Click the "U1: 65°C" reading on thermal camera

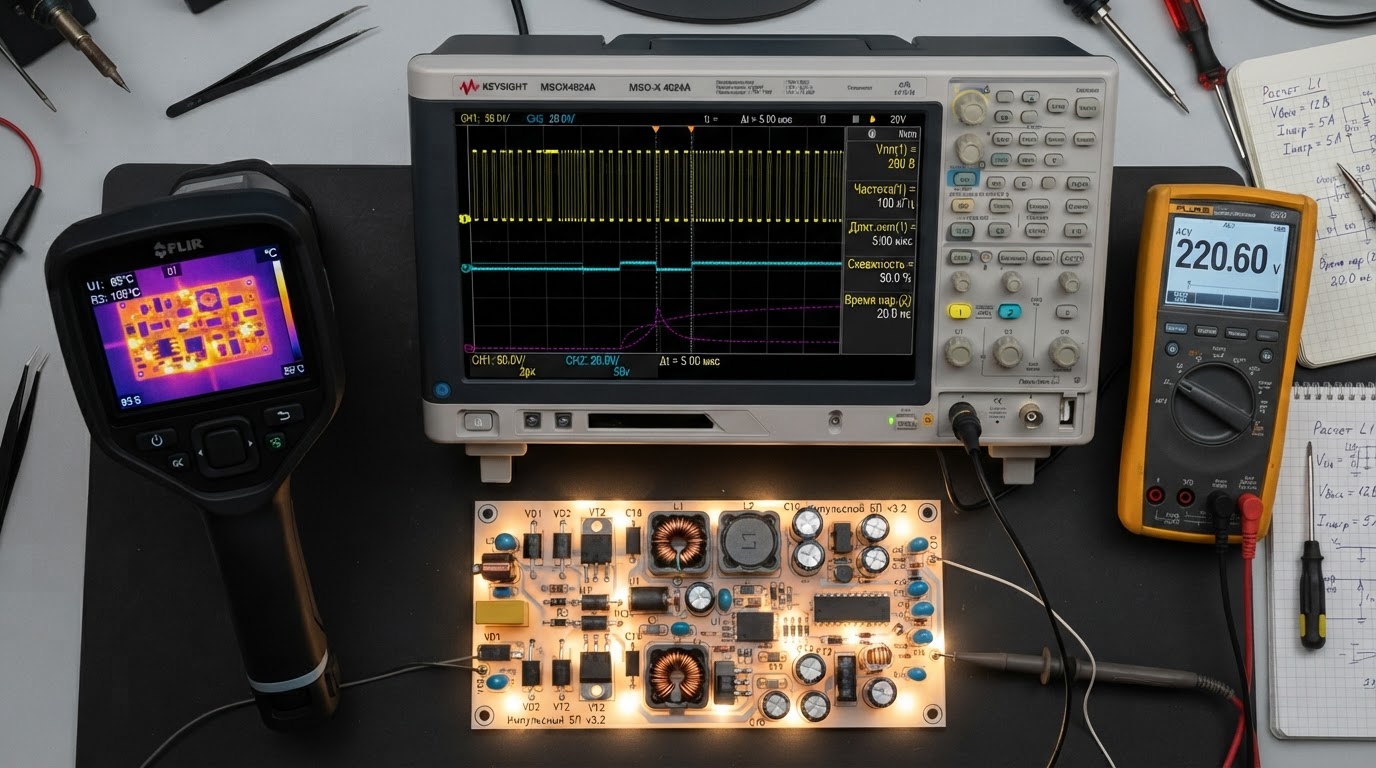coord(109,283)
